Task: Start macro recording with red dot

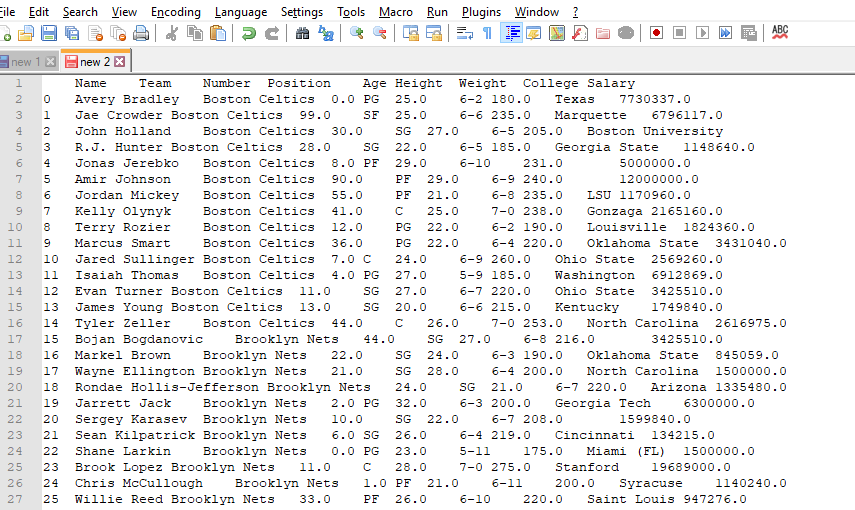Action: [x=657, y=33]
